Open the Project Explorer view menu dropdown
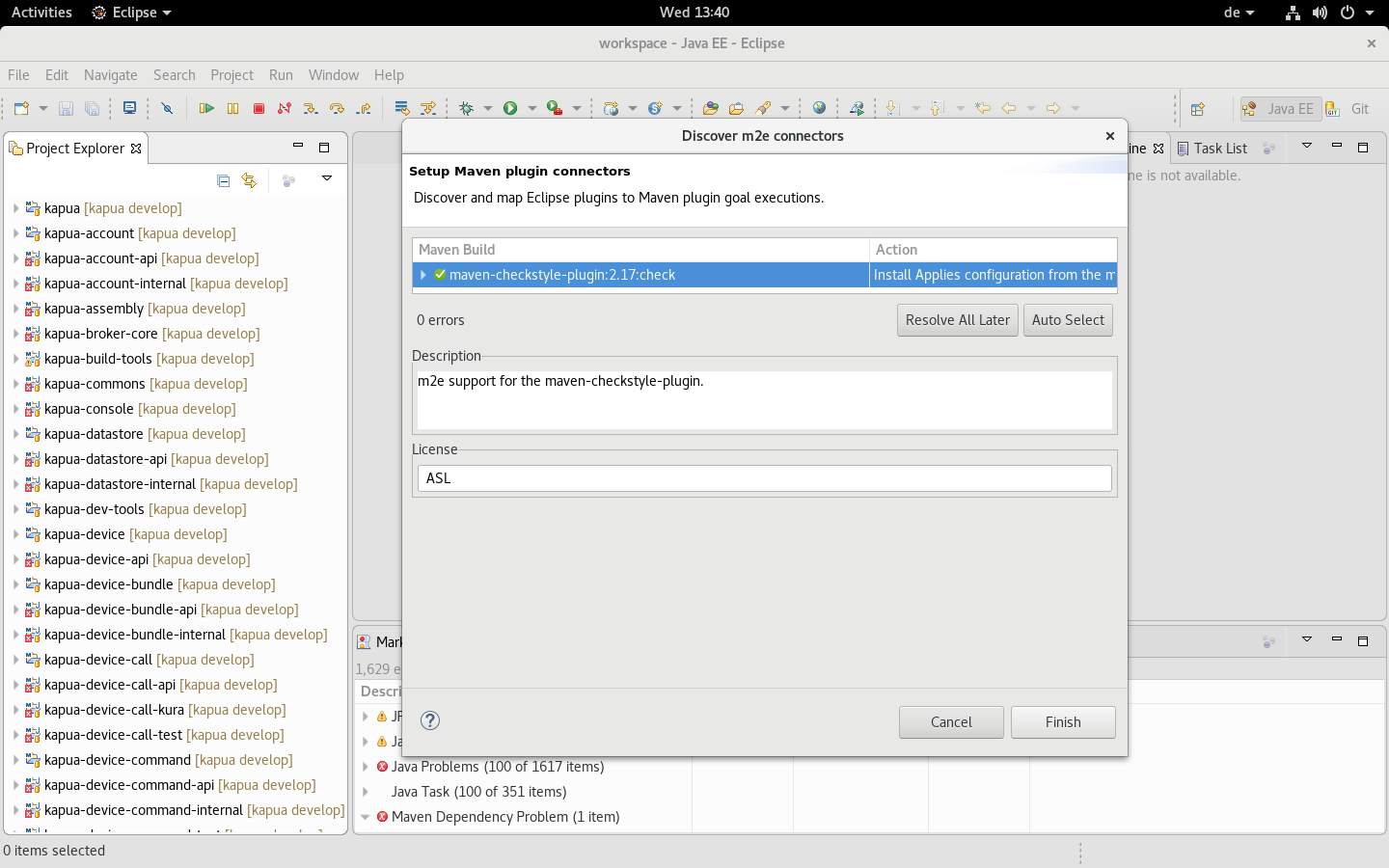1389x868 pixels. [x=327, y=179]
